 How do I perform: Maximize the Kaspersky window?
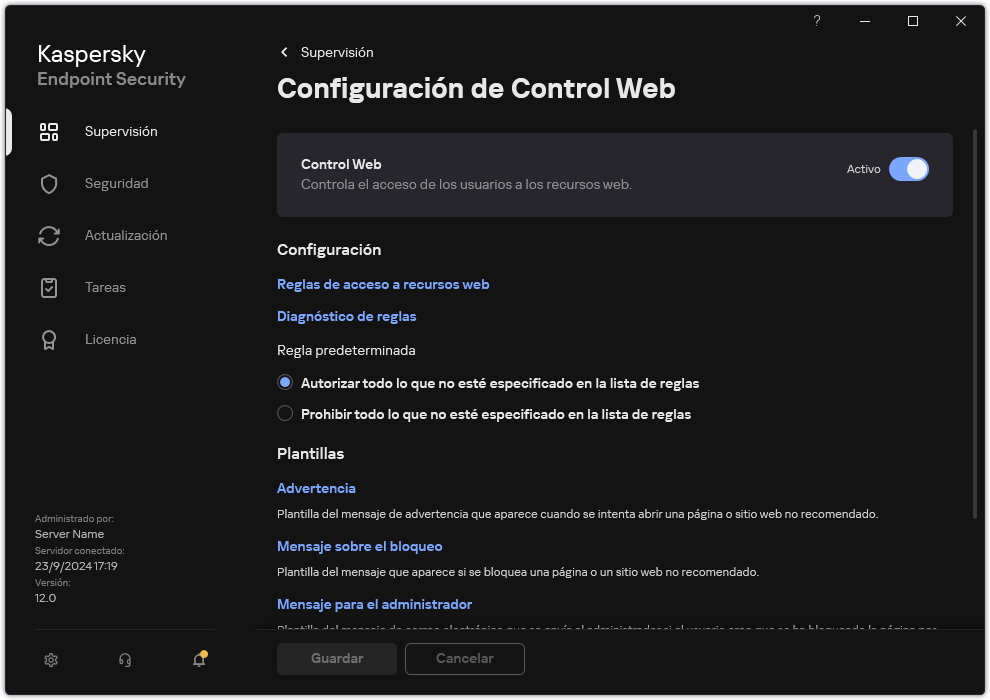[912, 21]
